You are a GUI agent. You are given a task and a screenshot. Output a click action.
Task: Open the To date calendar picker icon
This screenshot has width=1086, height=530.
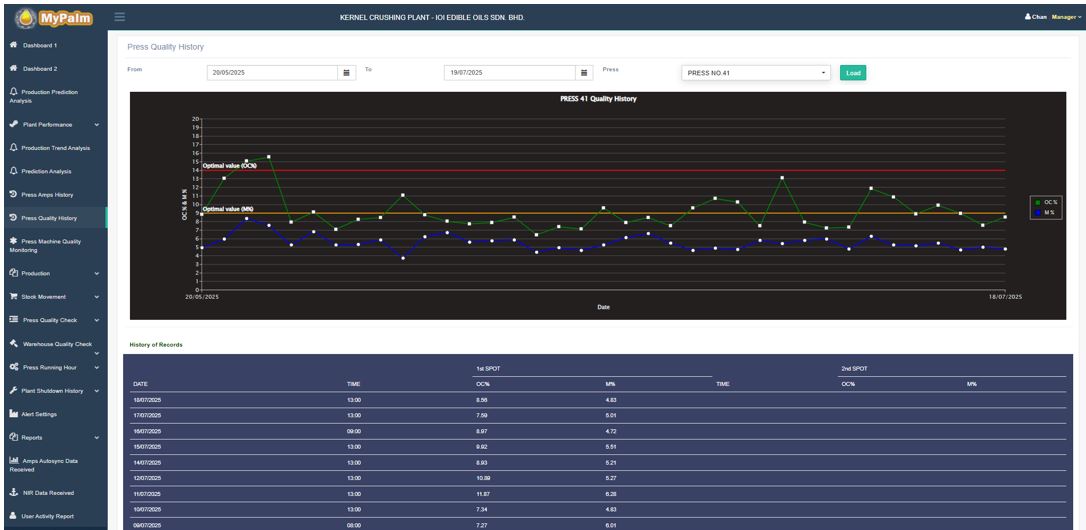pyautogui.click(x=585, y=72)
